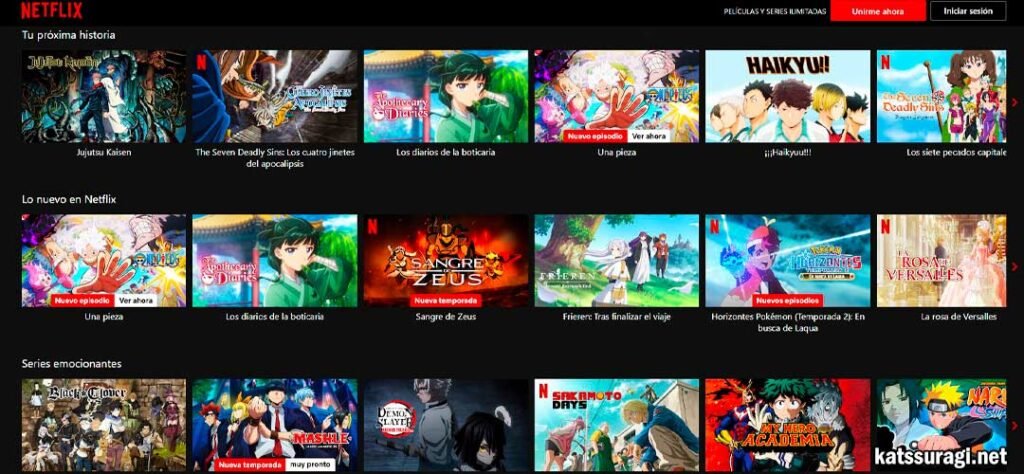1024x474 pixels.
Task: Open the La rosa de Versalles thumbnail
Action: (x=942, y=261)
